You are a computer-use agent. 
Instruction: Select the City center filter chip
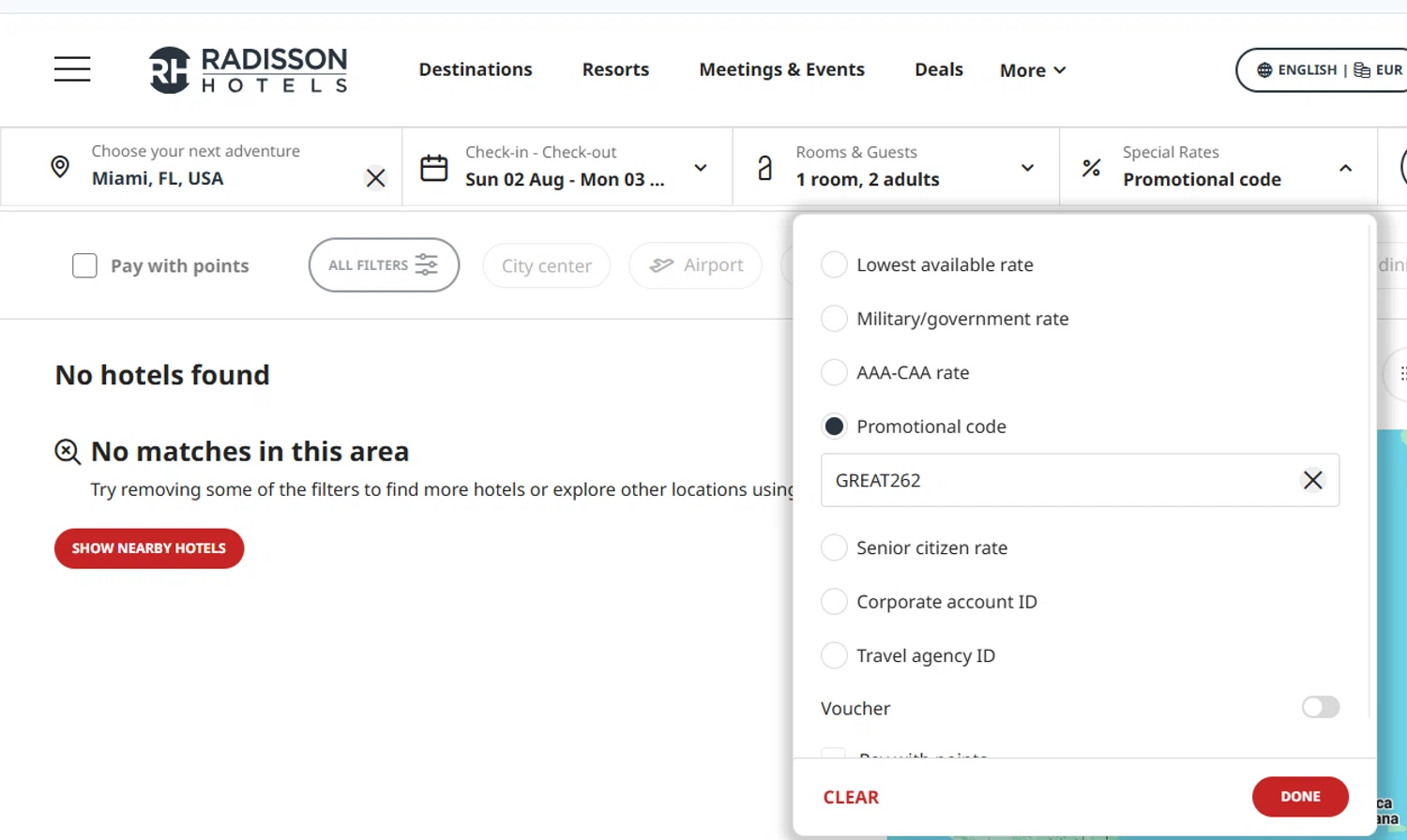pyautogui.click(x=547, y=265)
